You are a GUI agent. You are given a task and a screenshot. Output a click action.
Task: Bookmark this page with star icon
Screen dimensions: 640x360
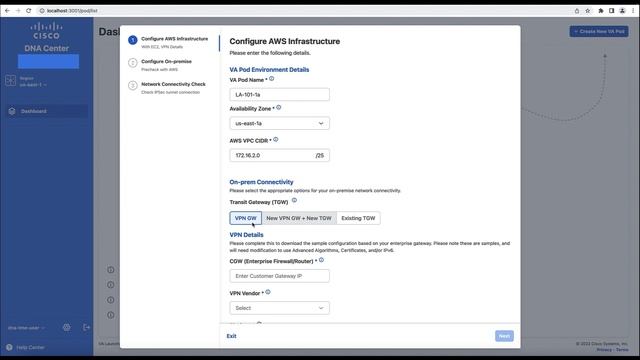pyautogui.click(x=588, y=11)
